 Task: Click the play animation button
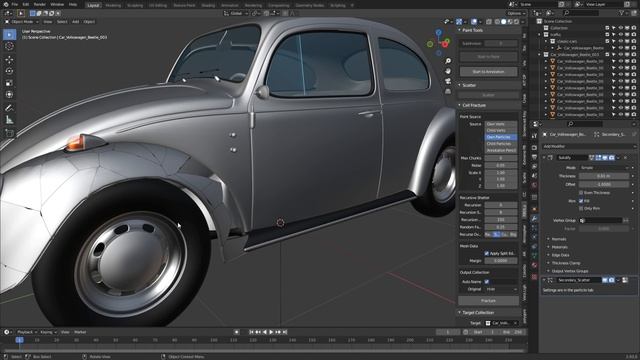pyautogui.click(x=271, y=332)
